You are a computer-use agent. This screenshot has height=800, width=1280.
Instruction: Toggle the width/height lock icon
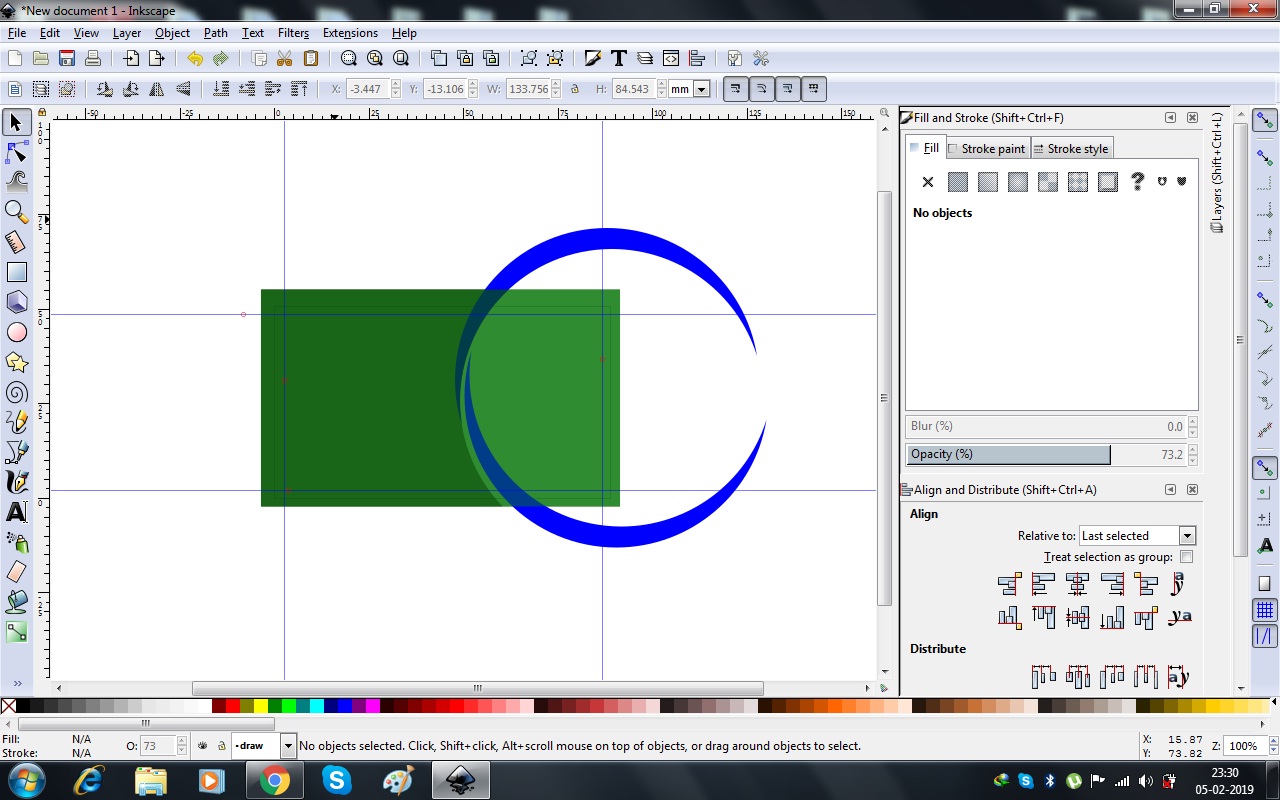pyautogui.click(x=575, y=89)
